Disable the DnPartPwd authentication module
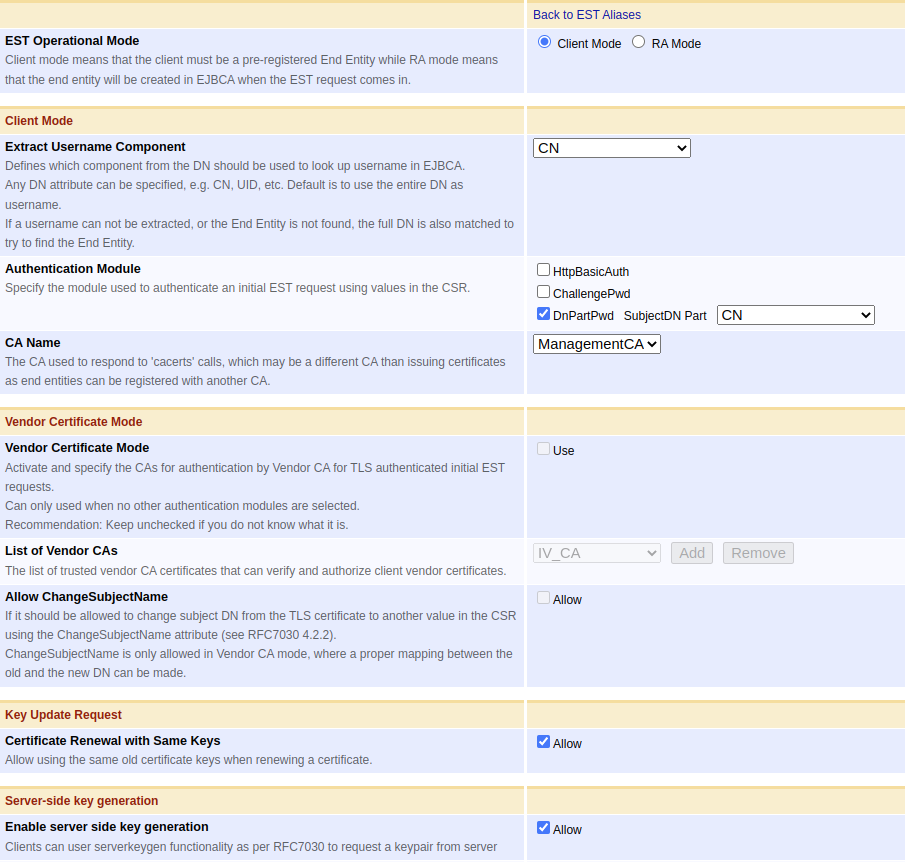Image resolution: width=905 pixels, height=862 pixels. coord(543,313)
